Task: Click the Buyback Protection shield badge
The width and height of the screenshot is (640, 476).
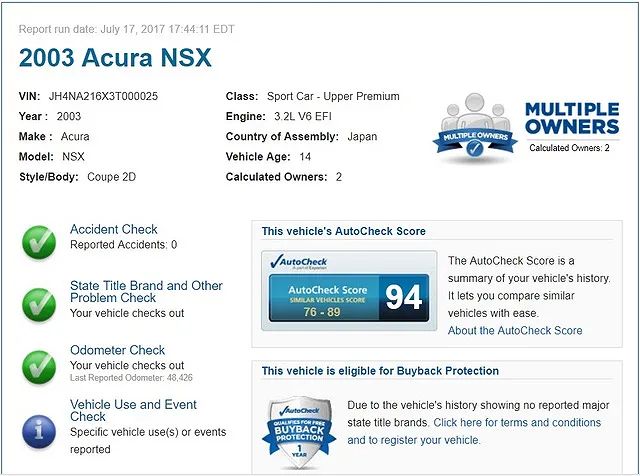Action: click(299, 432)
